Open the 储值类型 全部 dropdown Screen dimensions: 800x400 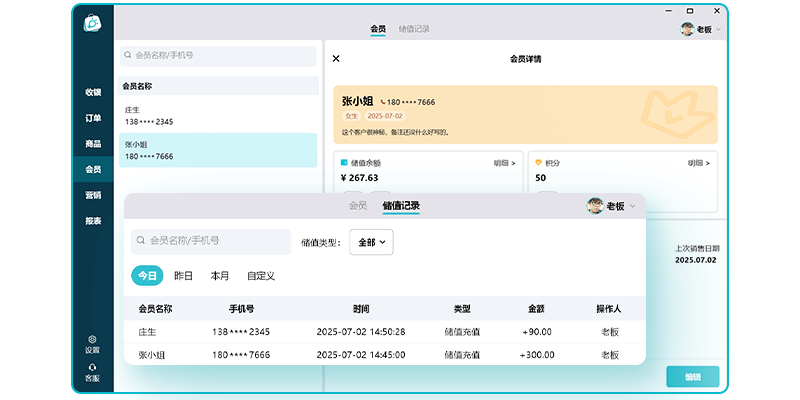(371, 242)
